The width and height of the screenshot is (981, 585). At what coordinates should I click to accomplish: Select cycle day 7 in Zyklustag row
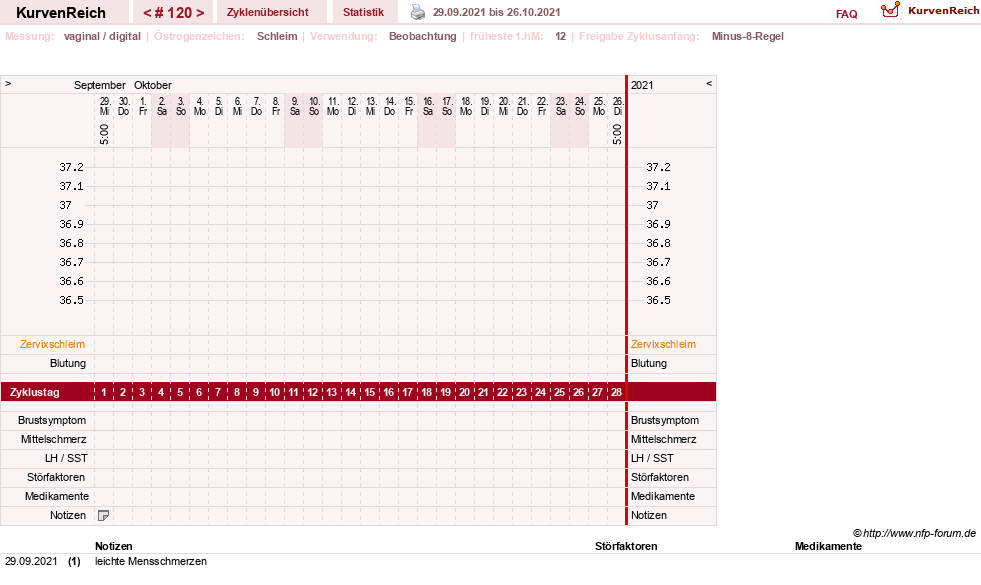pyautogui.click(x=218, y=392)
